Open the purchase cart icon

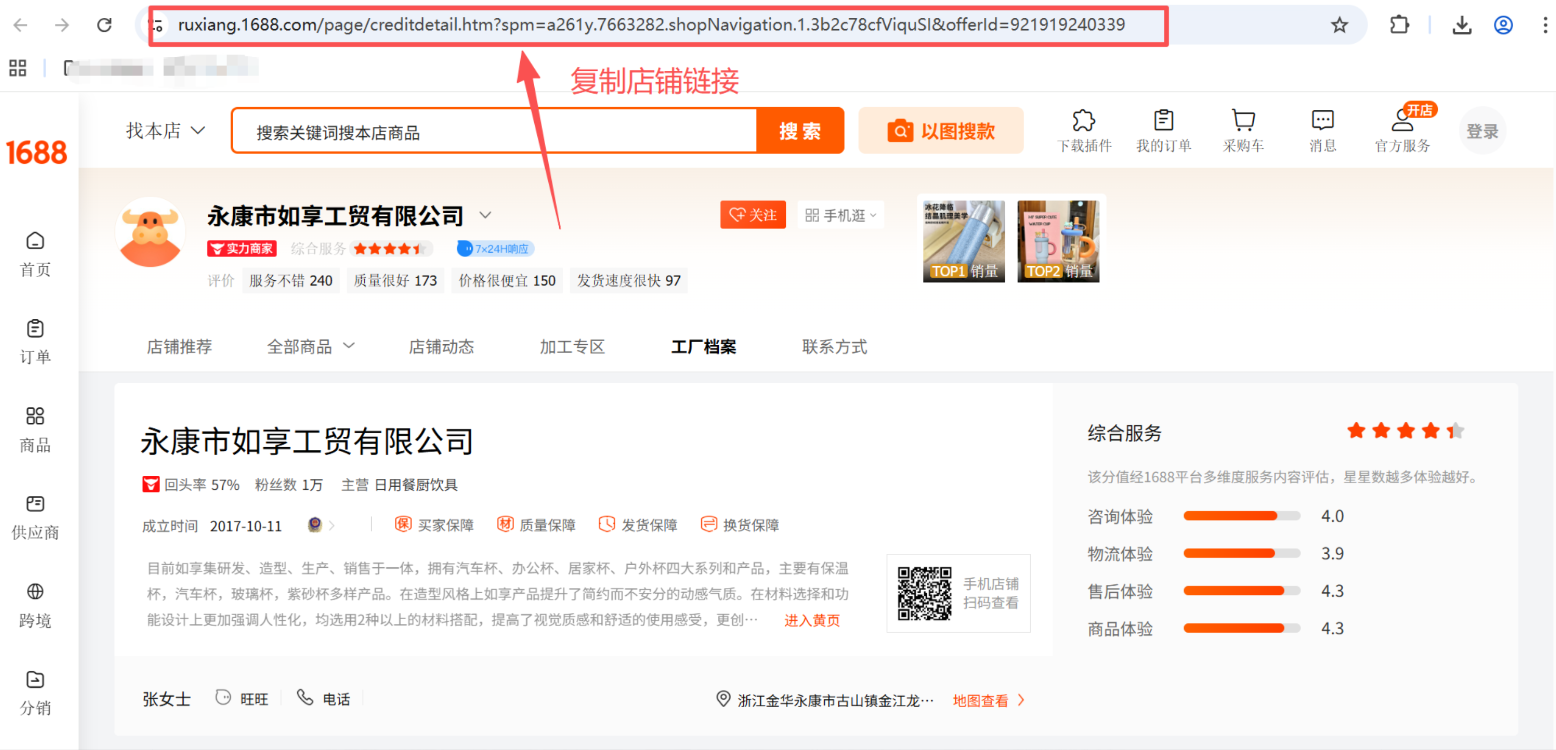pos(1243,121)
